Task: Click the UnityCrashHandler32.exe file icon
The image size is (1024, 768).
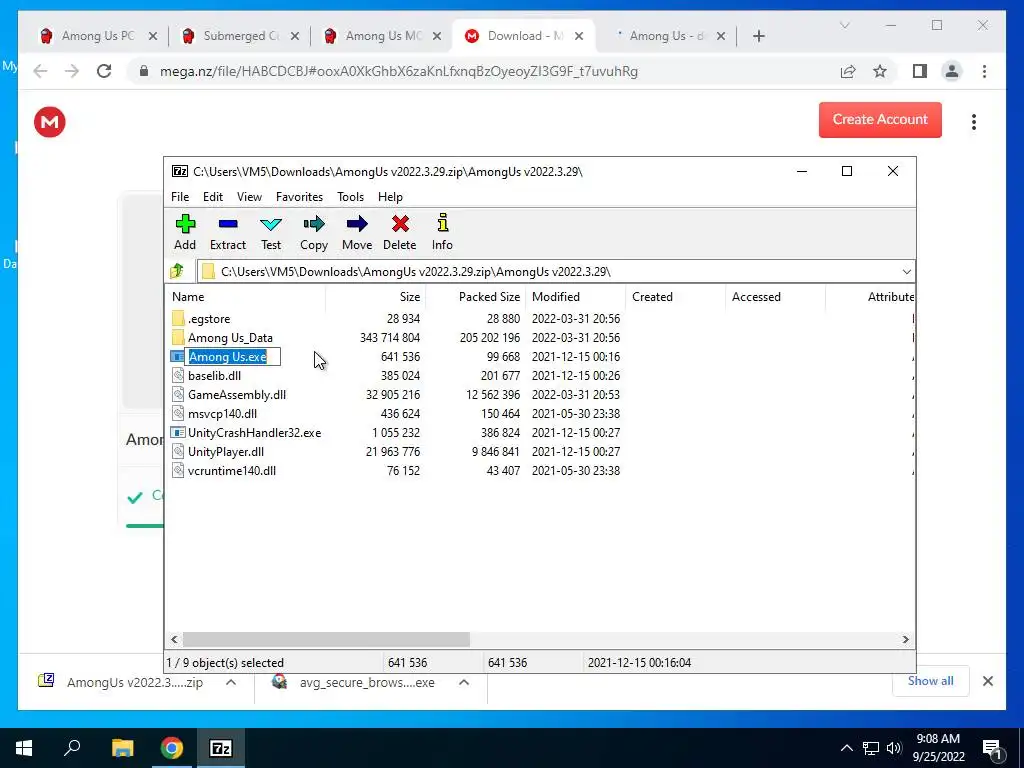Action: tap(178, 432)
